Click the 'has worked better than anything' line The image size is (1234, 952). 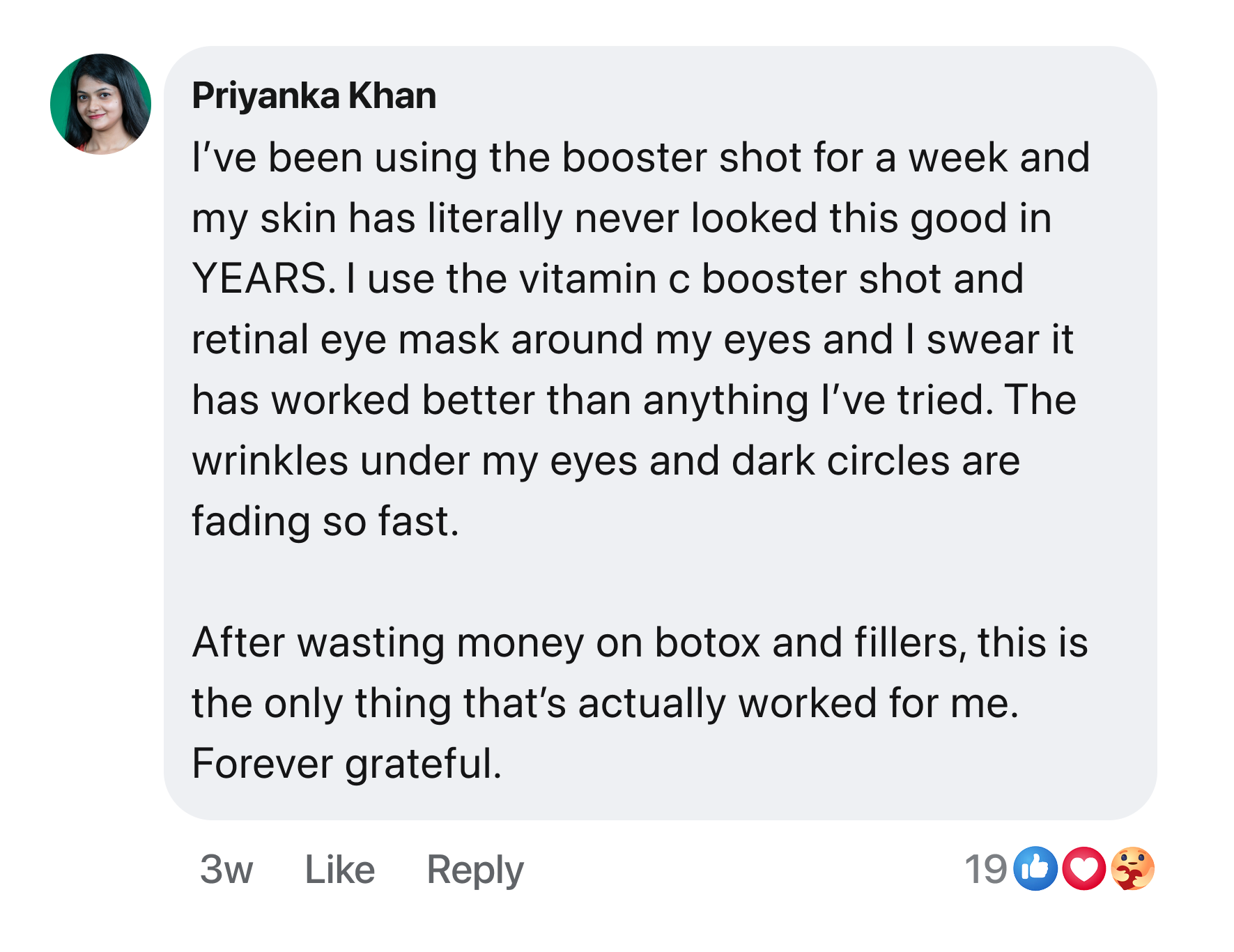tap(633, 400)
